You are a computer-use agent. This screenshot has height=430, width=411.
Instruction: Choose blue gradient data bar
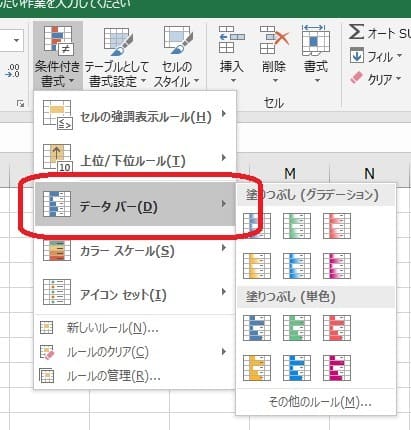[x=257, y=226]
